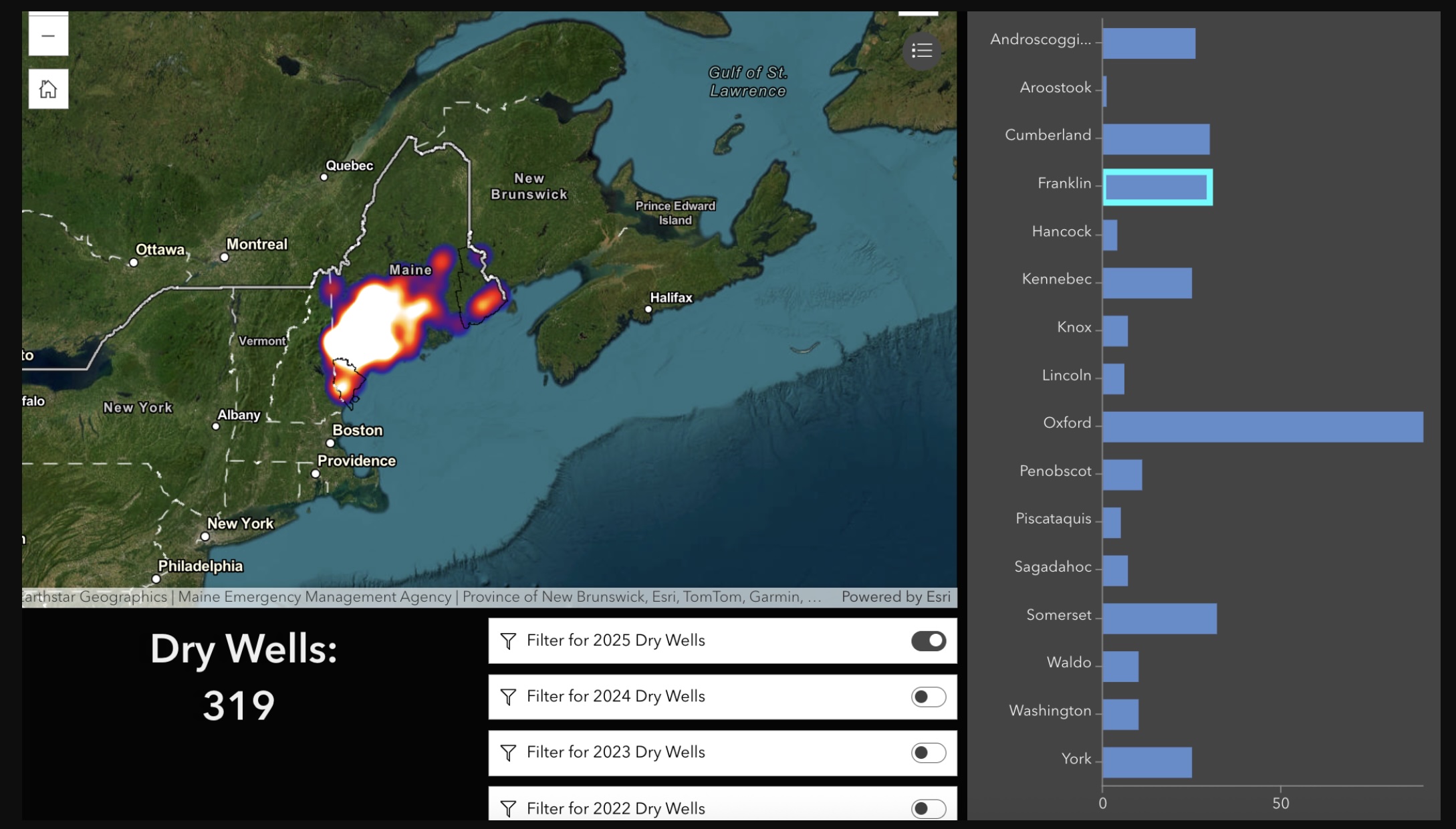
Task: Open the map legend list icon
Action: click(x=921, y=51)
